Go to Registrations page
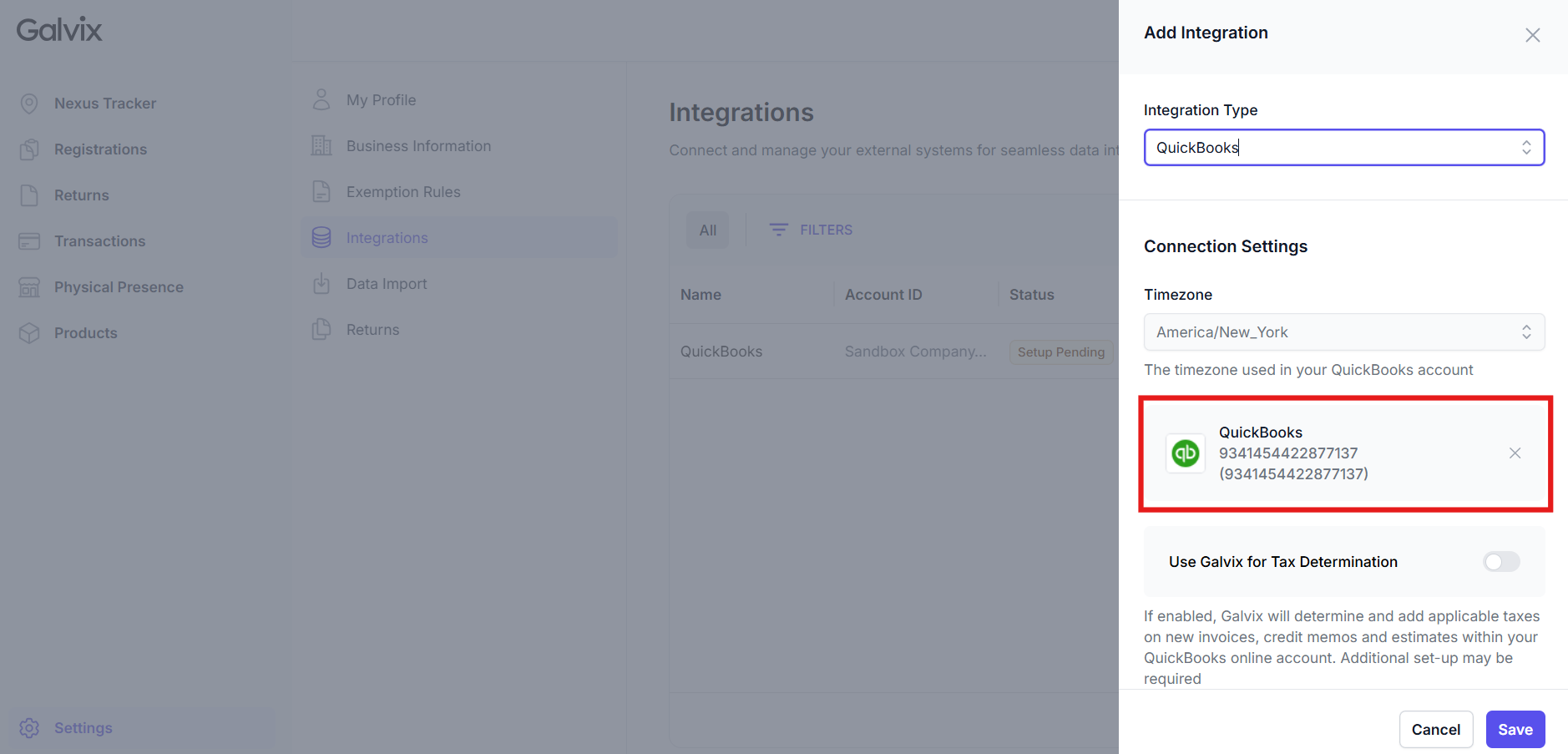The height and width of the screenshot is (754, 1568). click(100, 149)
